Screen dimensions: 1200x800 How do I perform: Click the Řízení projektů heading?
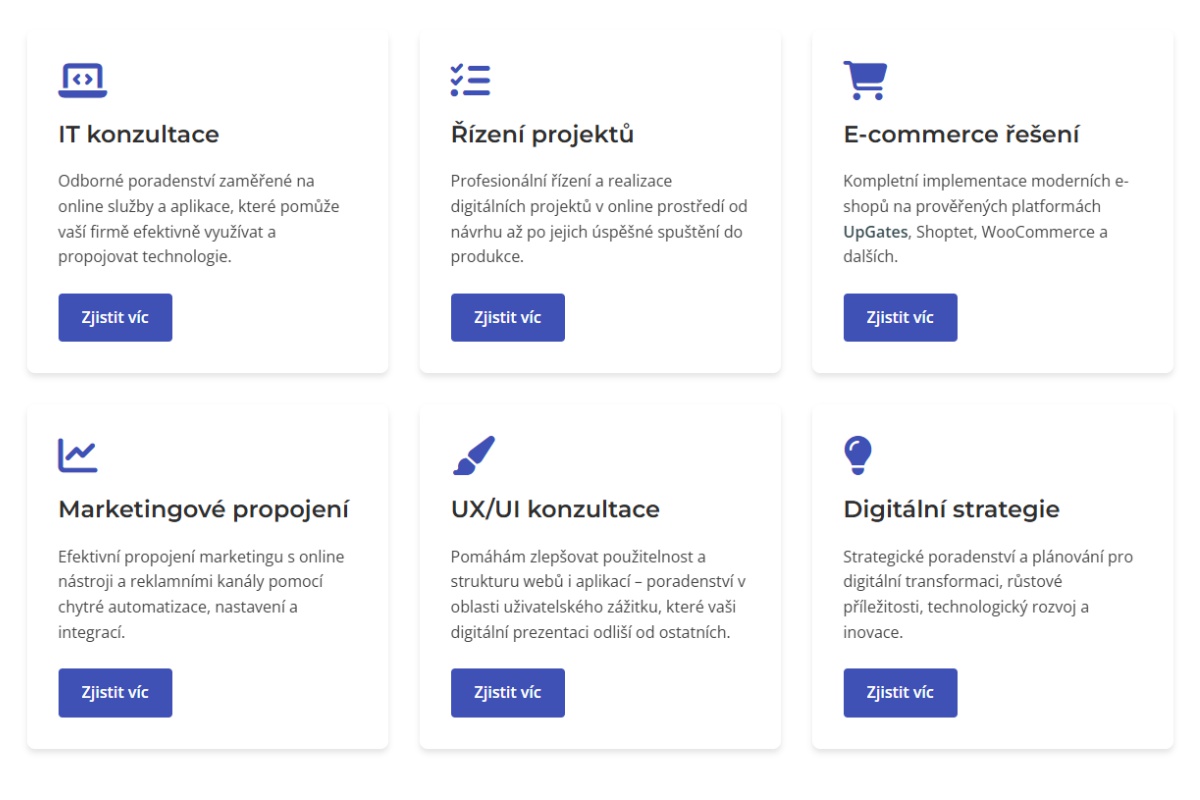(x=542, y=134)
